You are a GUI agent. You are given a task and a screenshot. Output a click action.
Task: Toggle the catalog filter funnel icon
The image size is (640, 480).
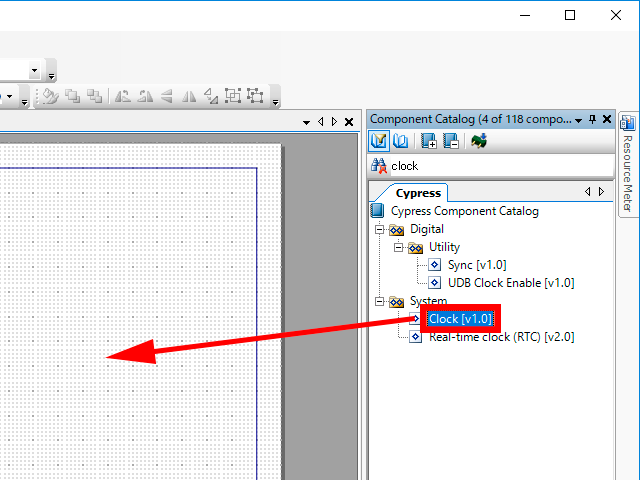[x=379, y=141]
